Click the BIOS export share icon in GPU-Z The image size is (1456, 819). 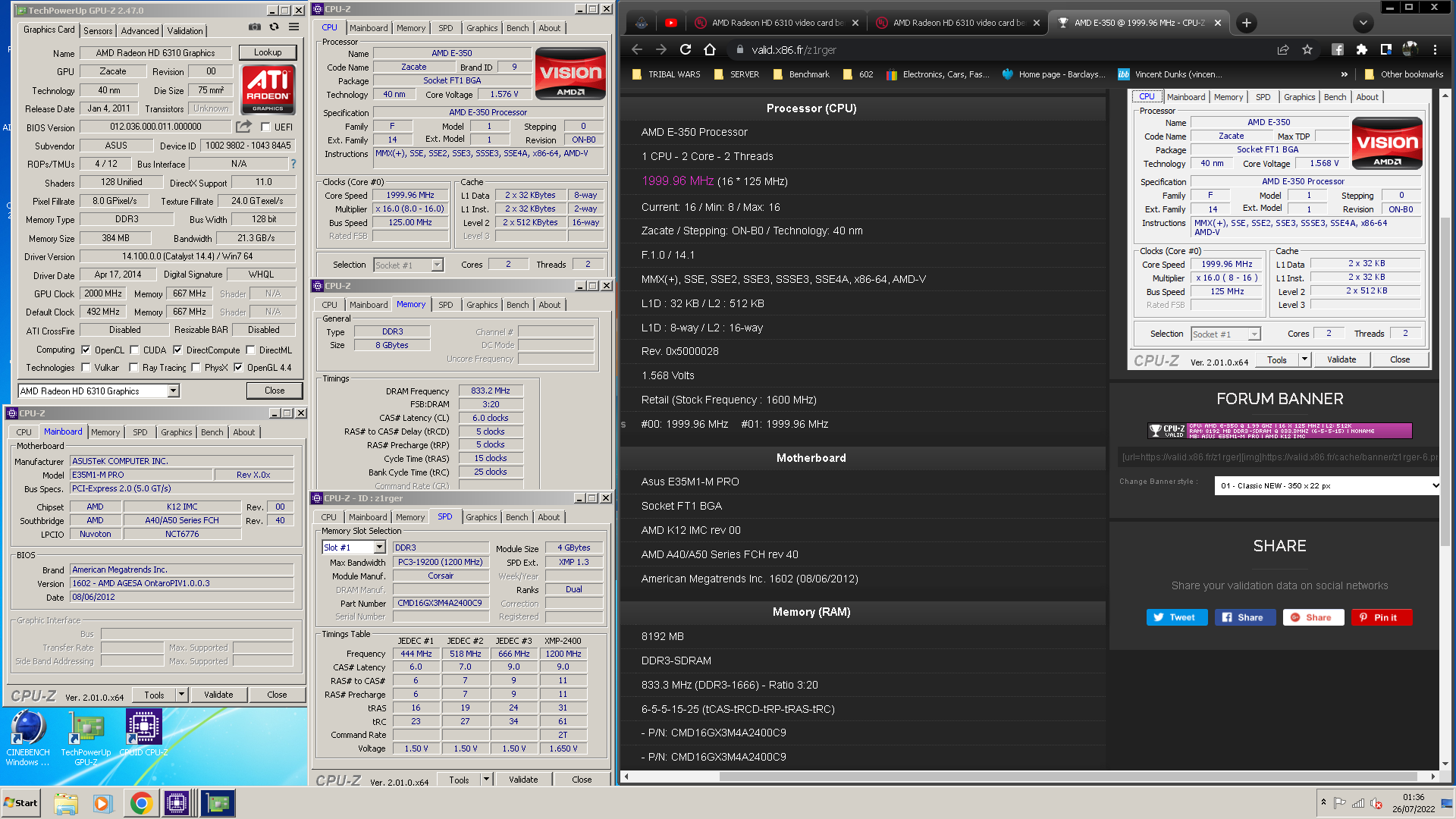pos(243,127)
